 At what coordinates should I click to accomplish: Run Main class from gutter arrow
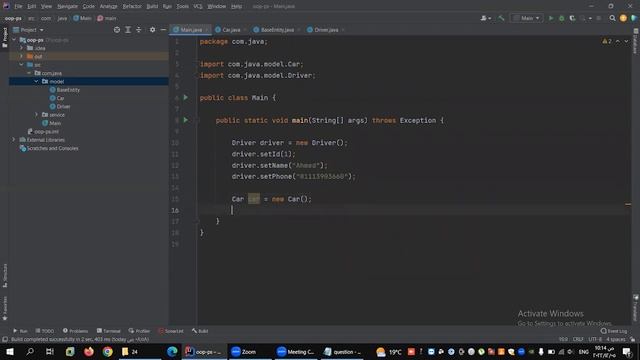pyautogui.click(x=186, y=98)
